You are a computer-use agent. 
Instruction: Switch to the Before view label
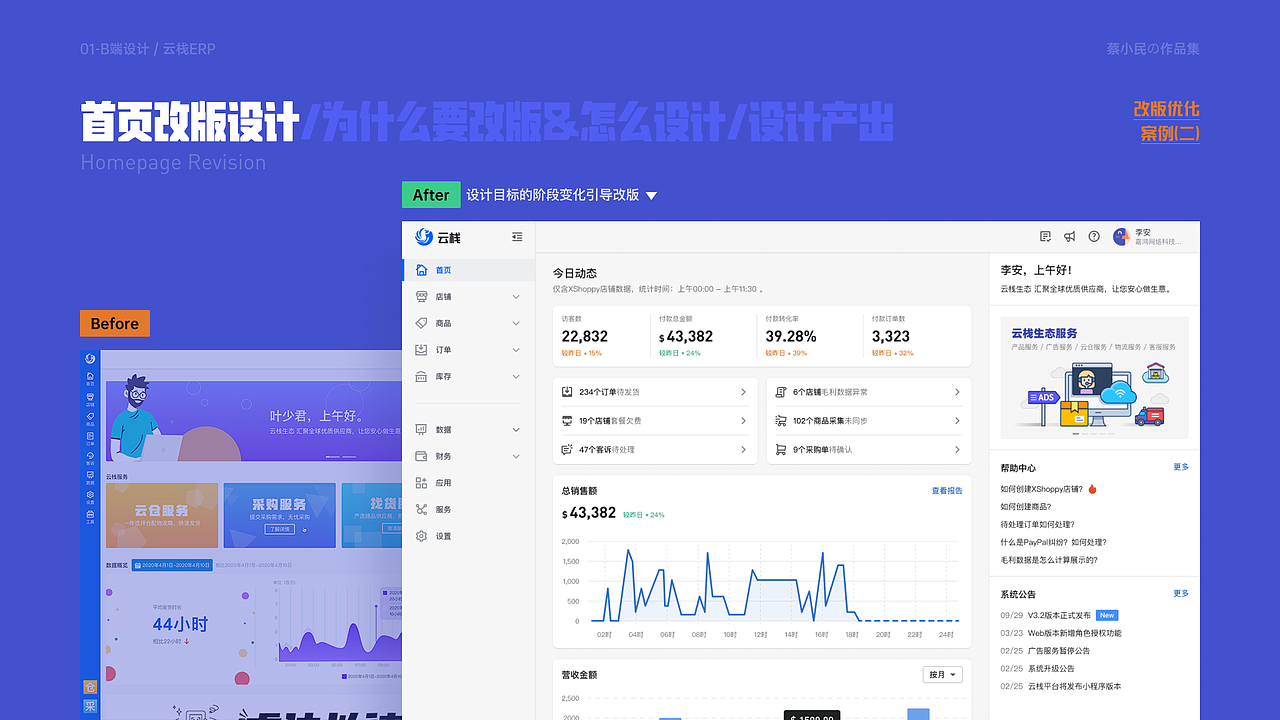point(114,323)
